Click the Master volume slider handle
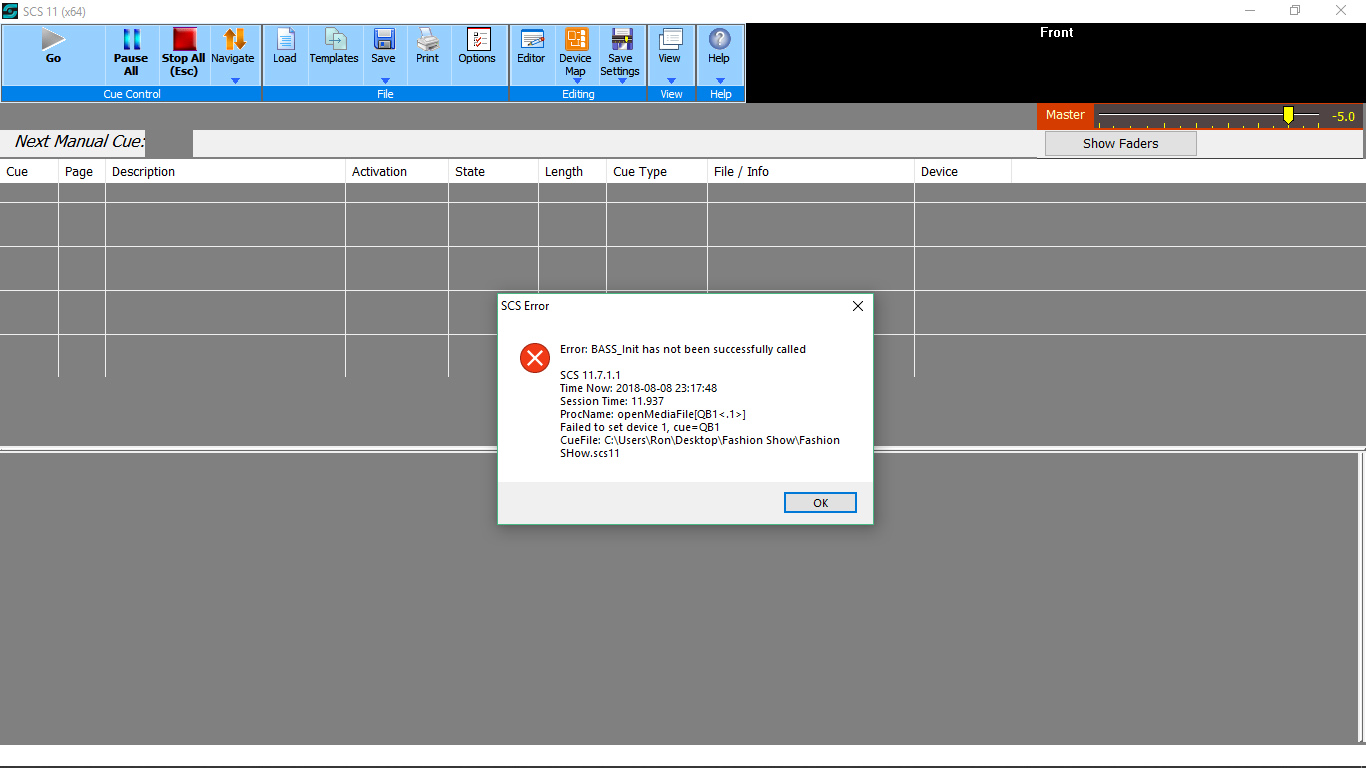 [1288, 116]
